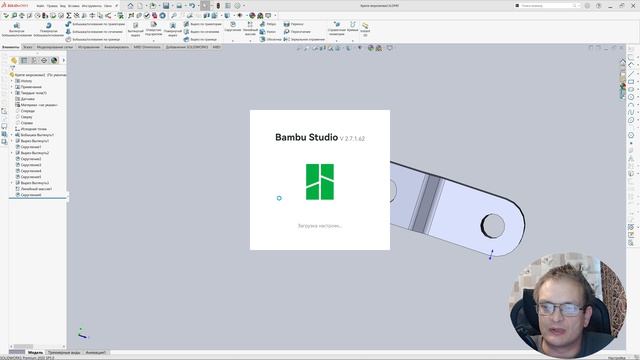This screenshot has height=360, width=640.
Task: Switch to the Добавления SOLIDWORKS tab
Action: [x=187, y=47]
